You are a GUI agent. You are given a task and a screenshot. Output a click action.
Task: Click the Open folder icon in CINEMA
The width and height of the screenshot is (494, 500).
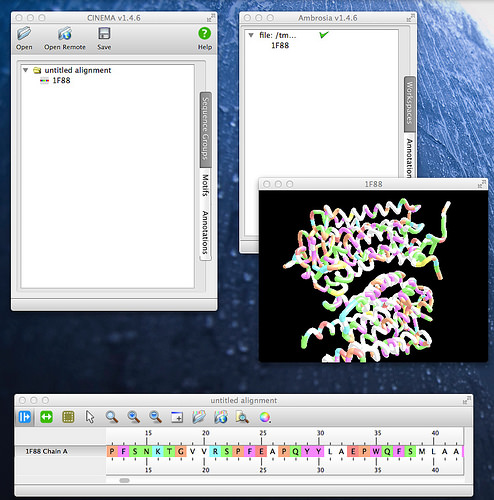(x=24, y=34)
